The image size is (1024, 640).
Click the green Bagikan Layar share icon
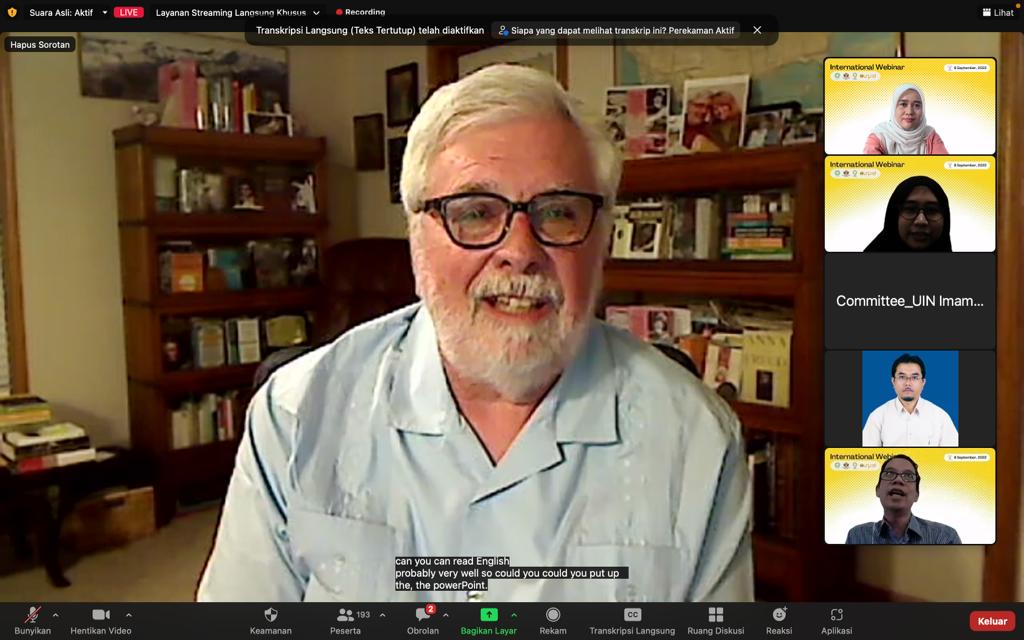click(x=488, y=615)
